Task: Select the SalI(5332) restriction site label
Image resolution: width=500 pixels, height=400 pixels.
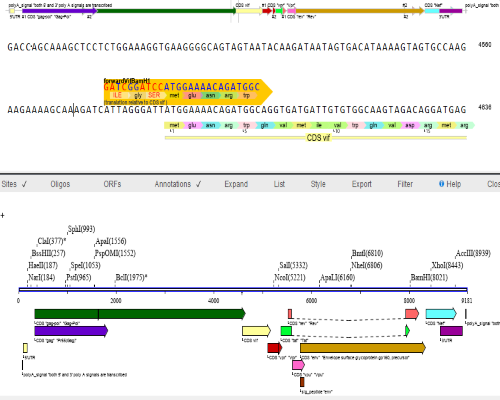Action: 293,265
